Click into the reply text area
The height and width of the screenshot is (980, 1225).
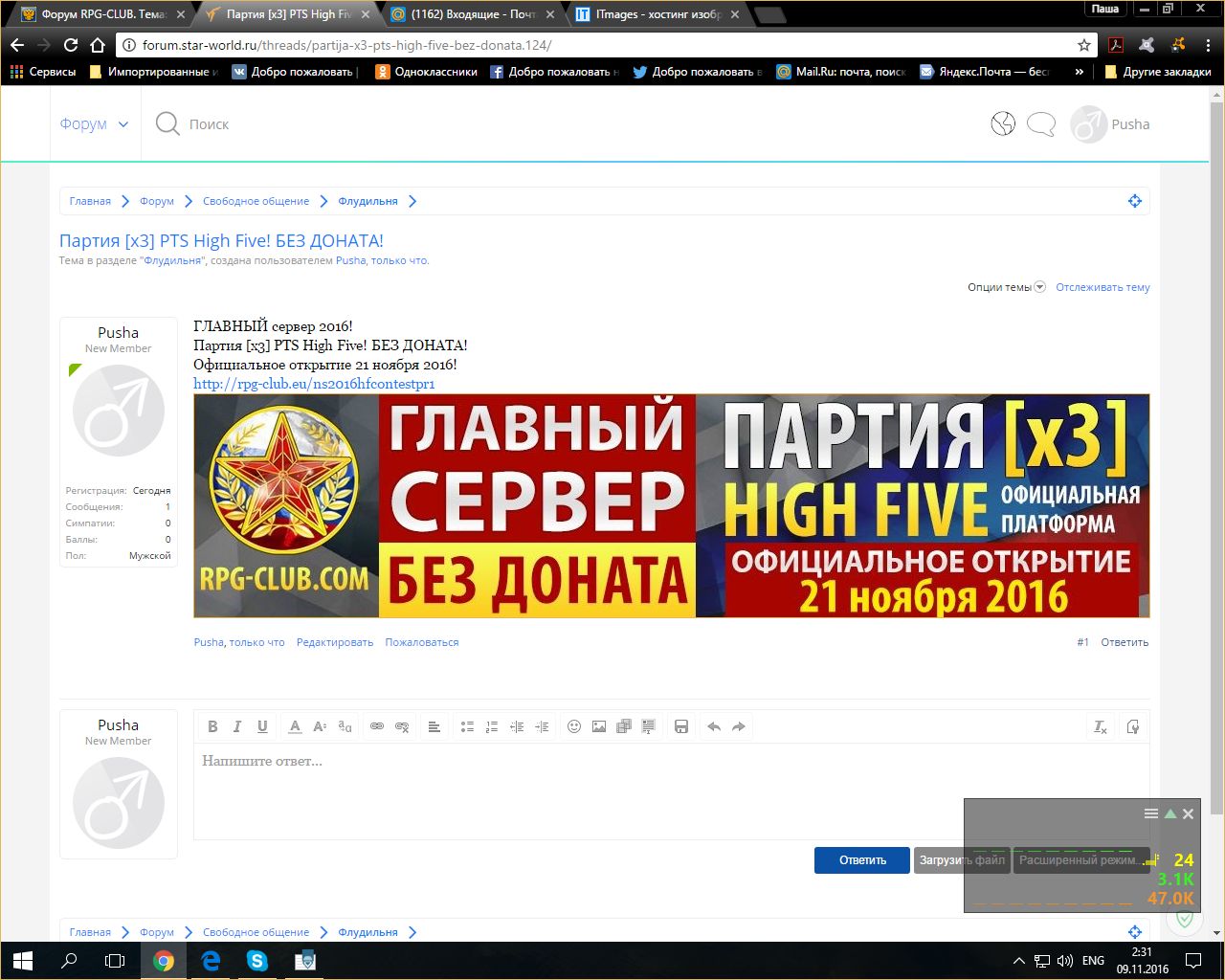[671, 791]
